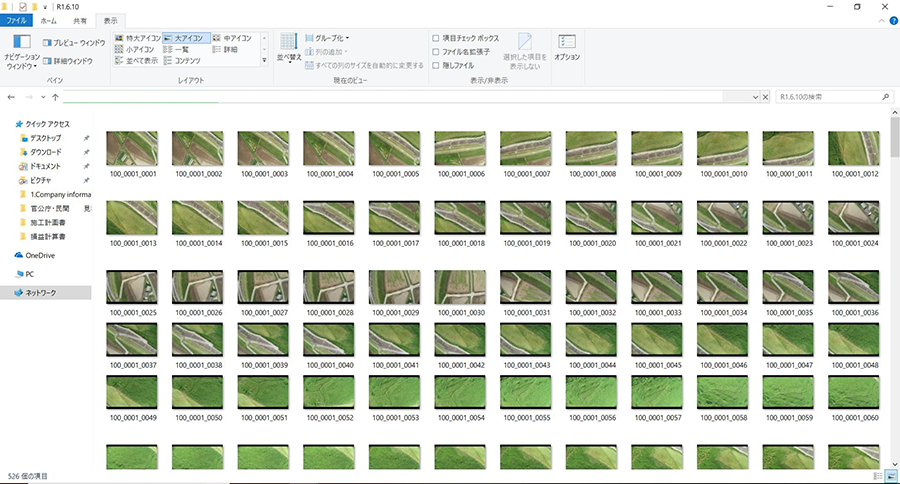Open Documents (ドキュメント) in navigation pane

tap(40, 167)
